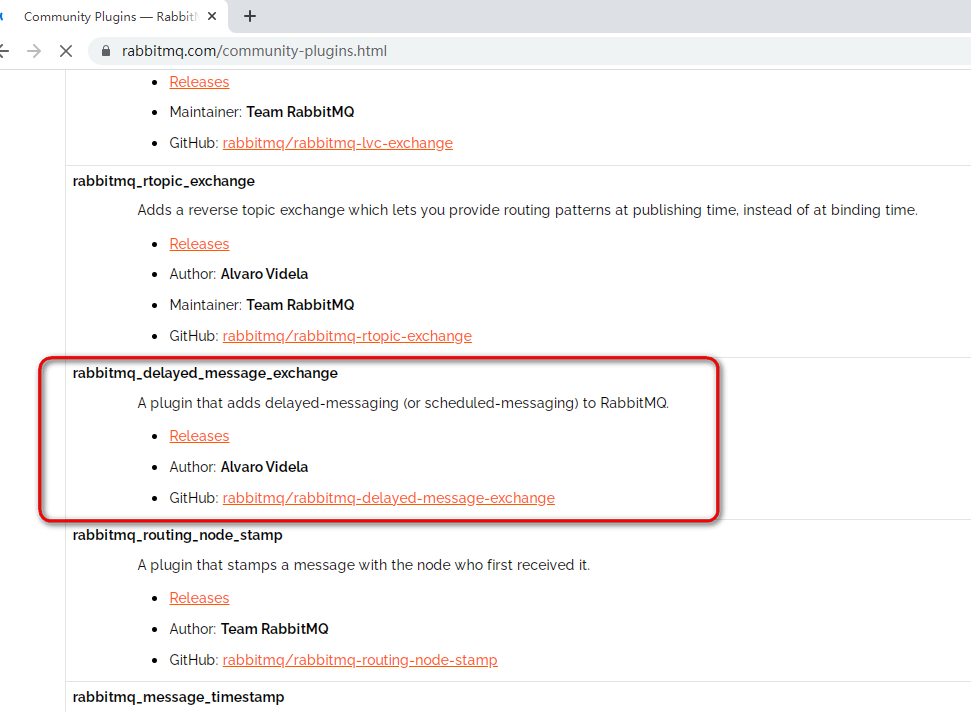This screenshot has height=712, width=971.
Task: Open rabbitmq/rabbitmq-routing-node-stamp GitHub link
Action: [360, 660]
